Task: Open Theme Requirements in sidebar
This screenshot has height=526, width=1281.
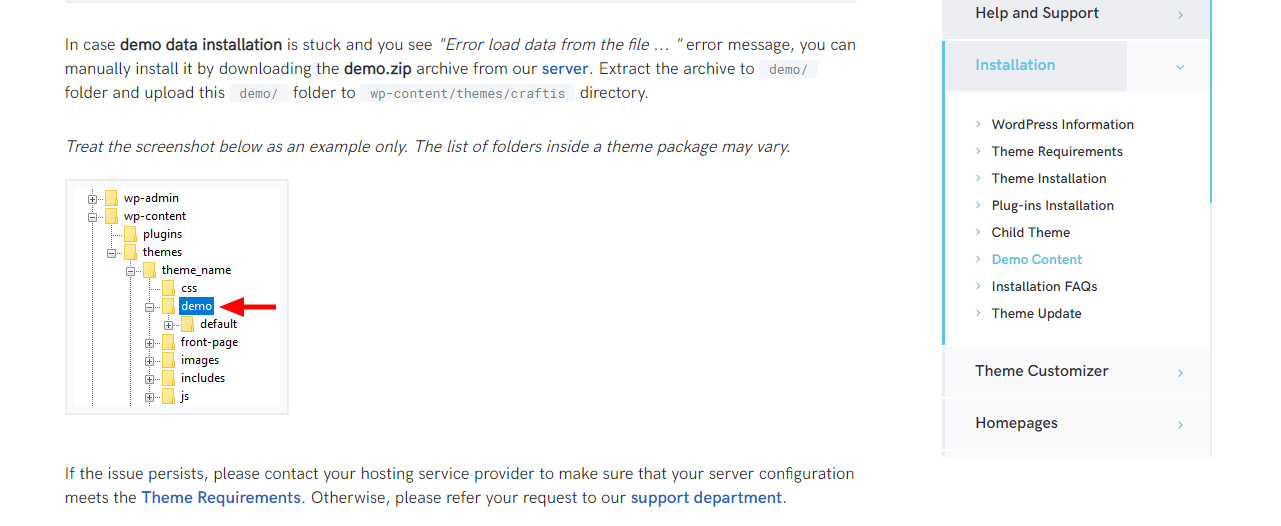Action: (1057, 152)
